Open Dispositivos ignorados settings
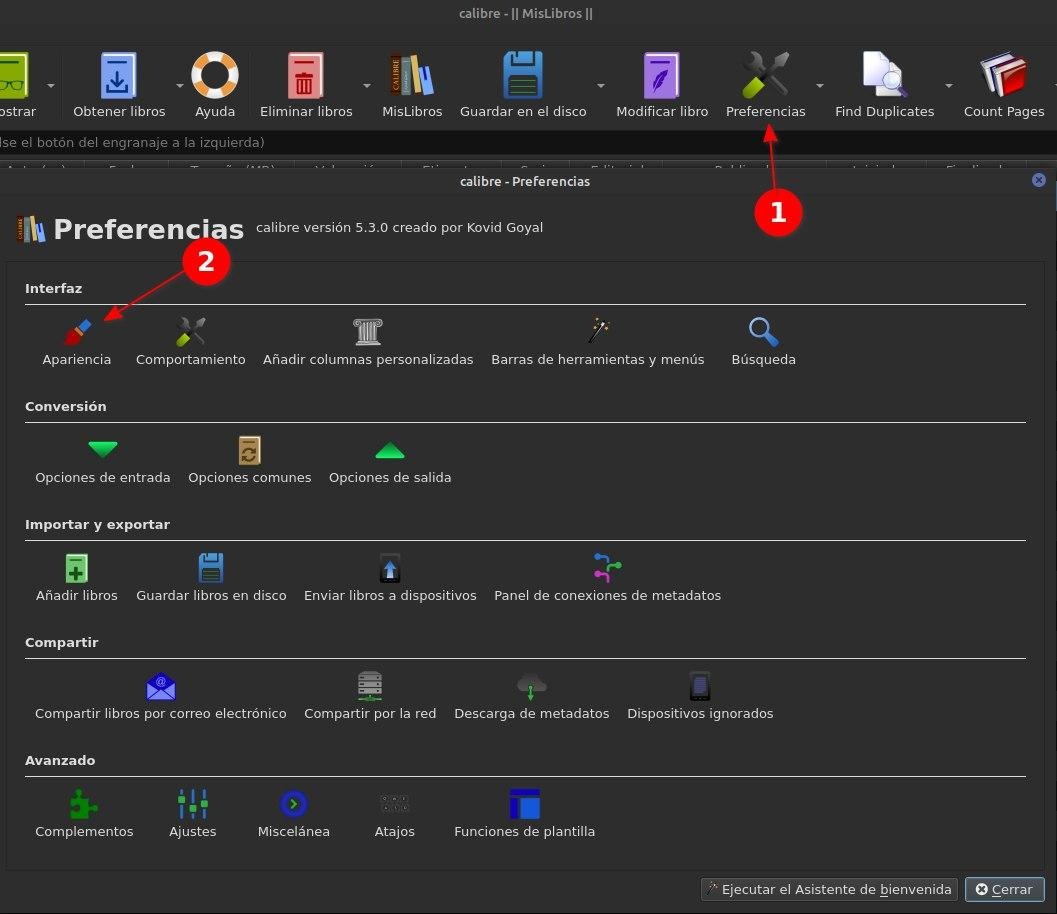Screen dimensions: 1057x914 click(700, 697)
